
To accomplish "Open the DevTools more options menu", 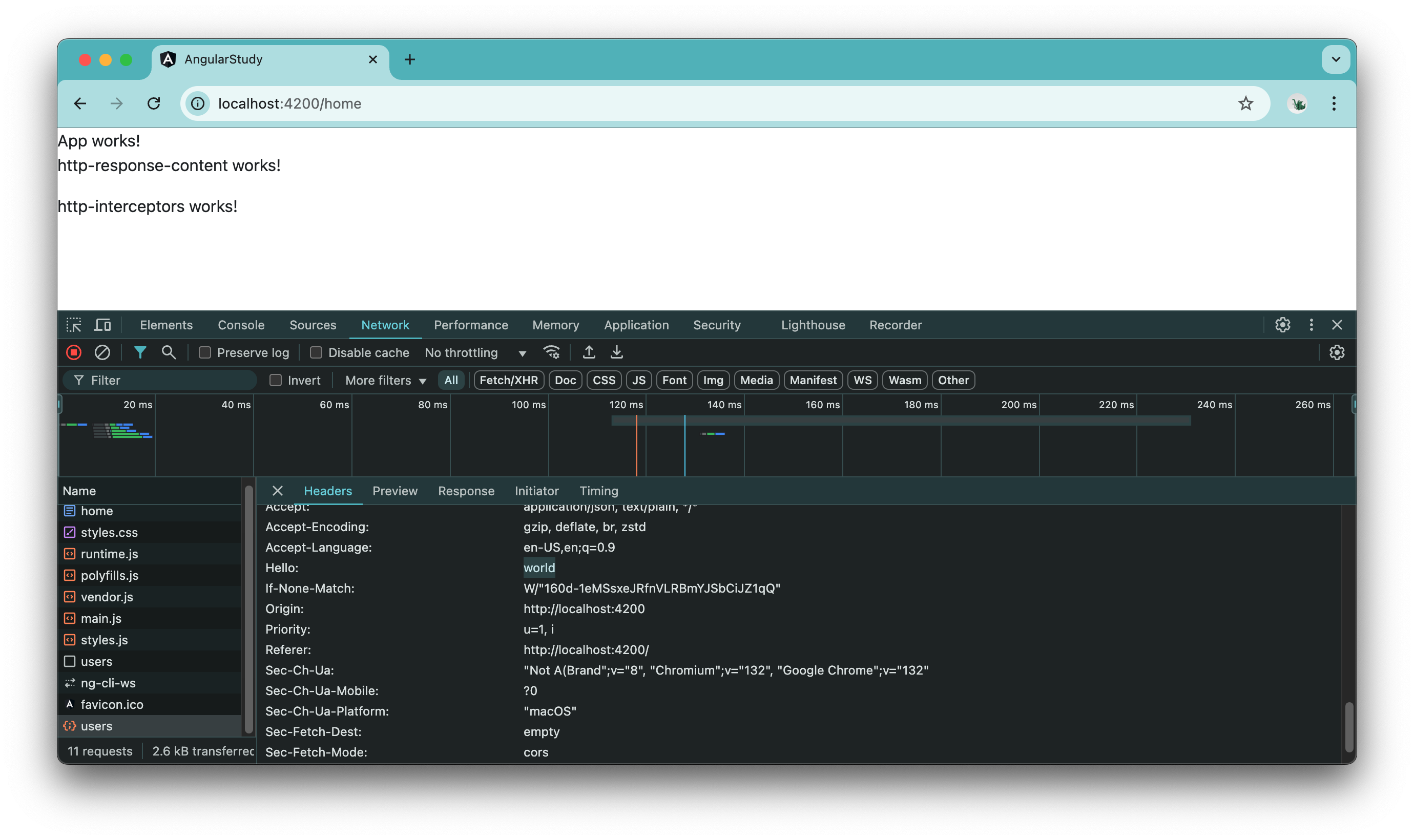I will click(x=1311, y=325).
